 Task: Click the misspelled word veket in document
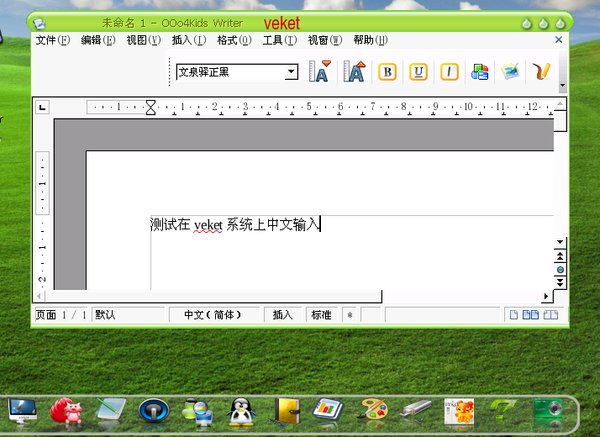point(208,225)
